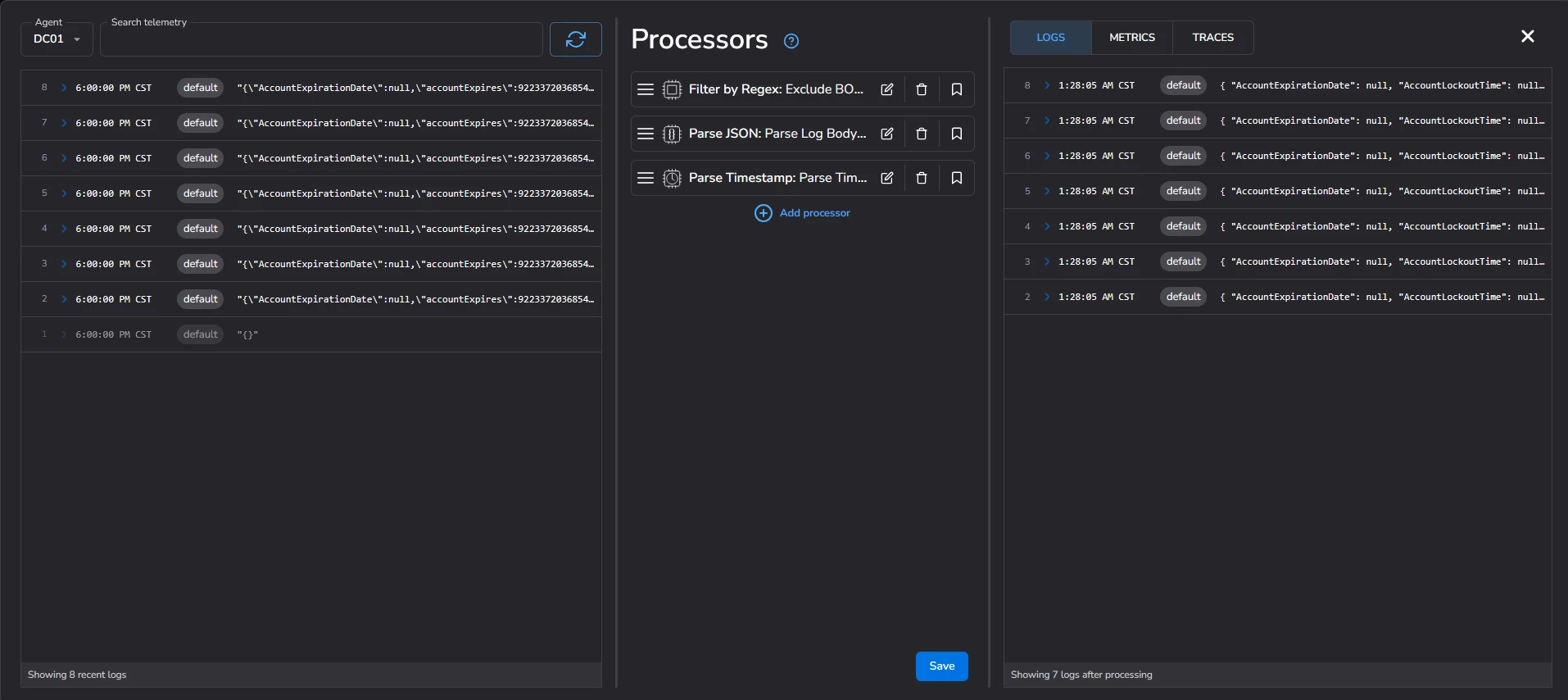Switch to the TRACES tab
The image size is (1568, 700).
1212,38
